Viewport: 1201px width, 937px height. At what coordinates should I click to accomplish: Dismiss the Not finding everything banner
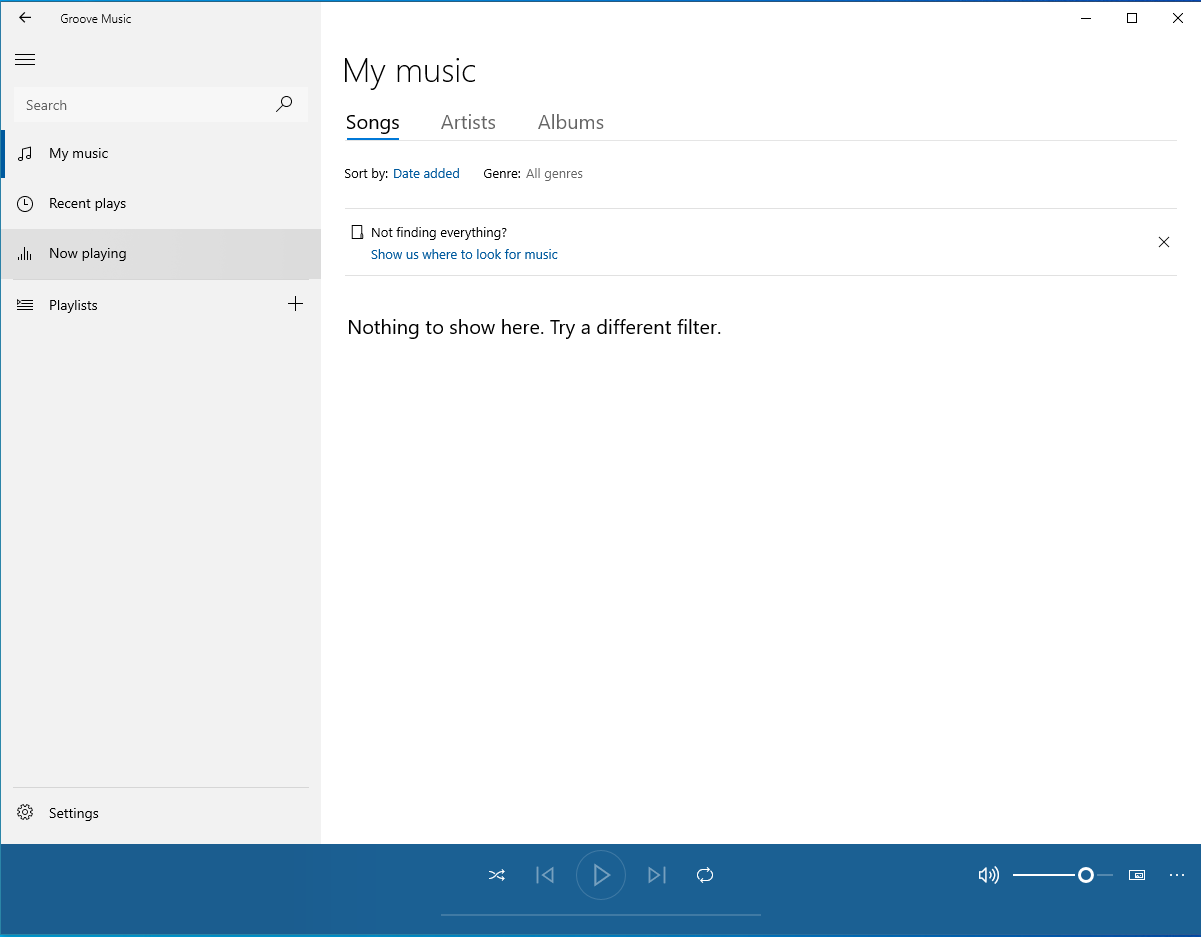pyautogui.click(x=1164, y=242)
